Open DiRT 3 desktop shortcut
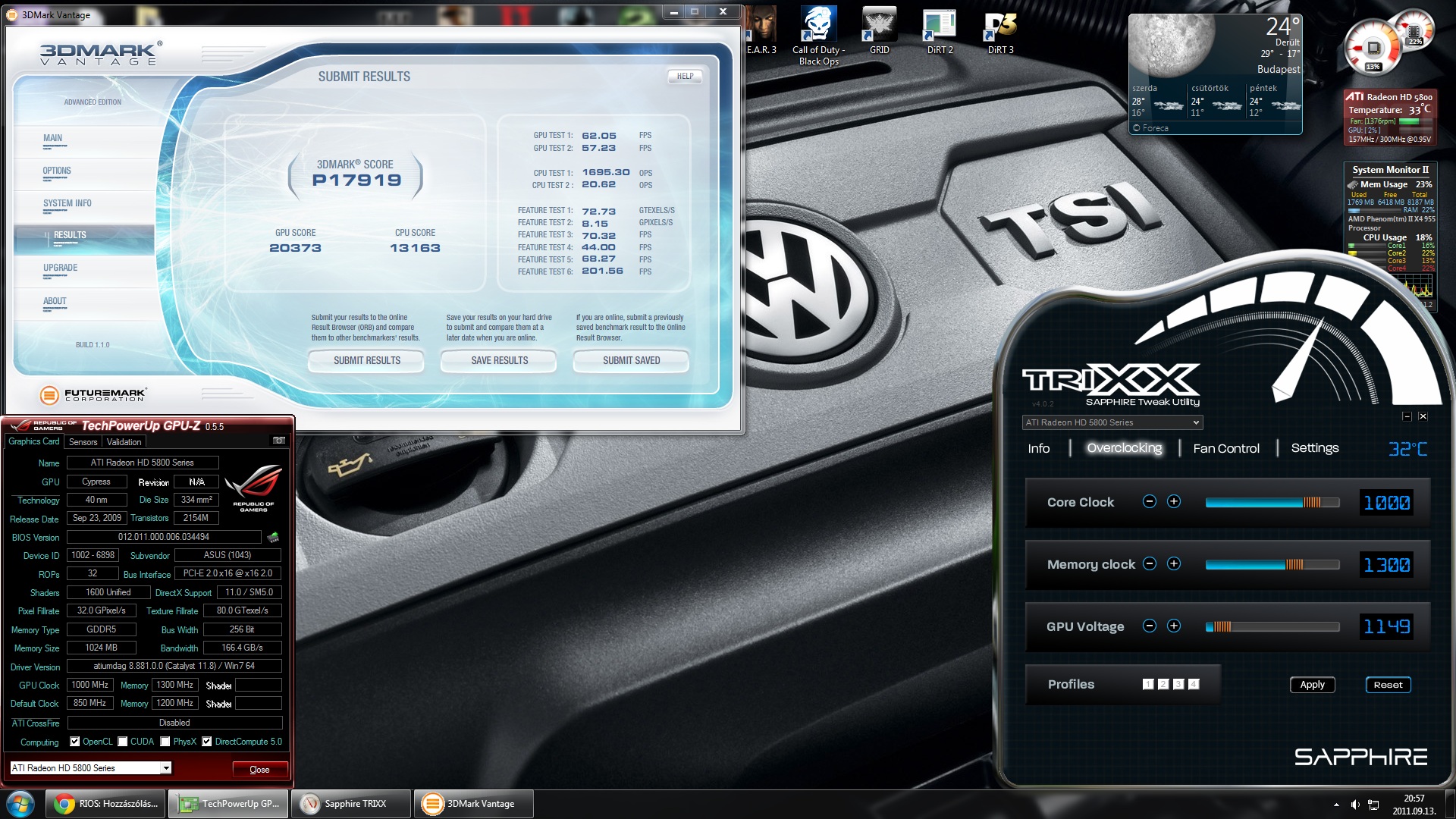 click(x=1000, y=30)
